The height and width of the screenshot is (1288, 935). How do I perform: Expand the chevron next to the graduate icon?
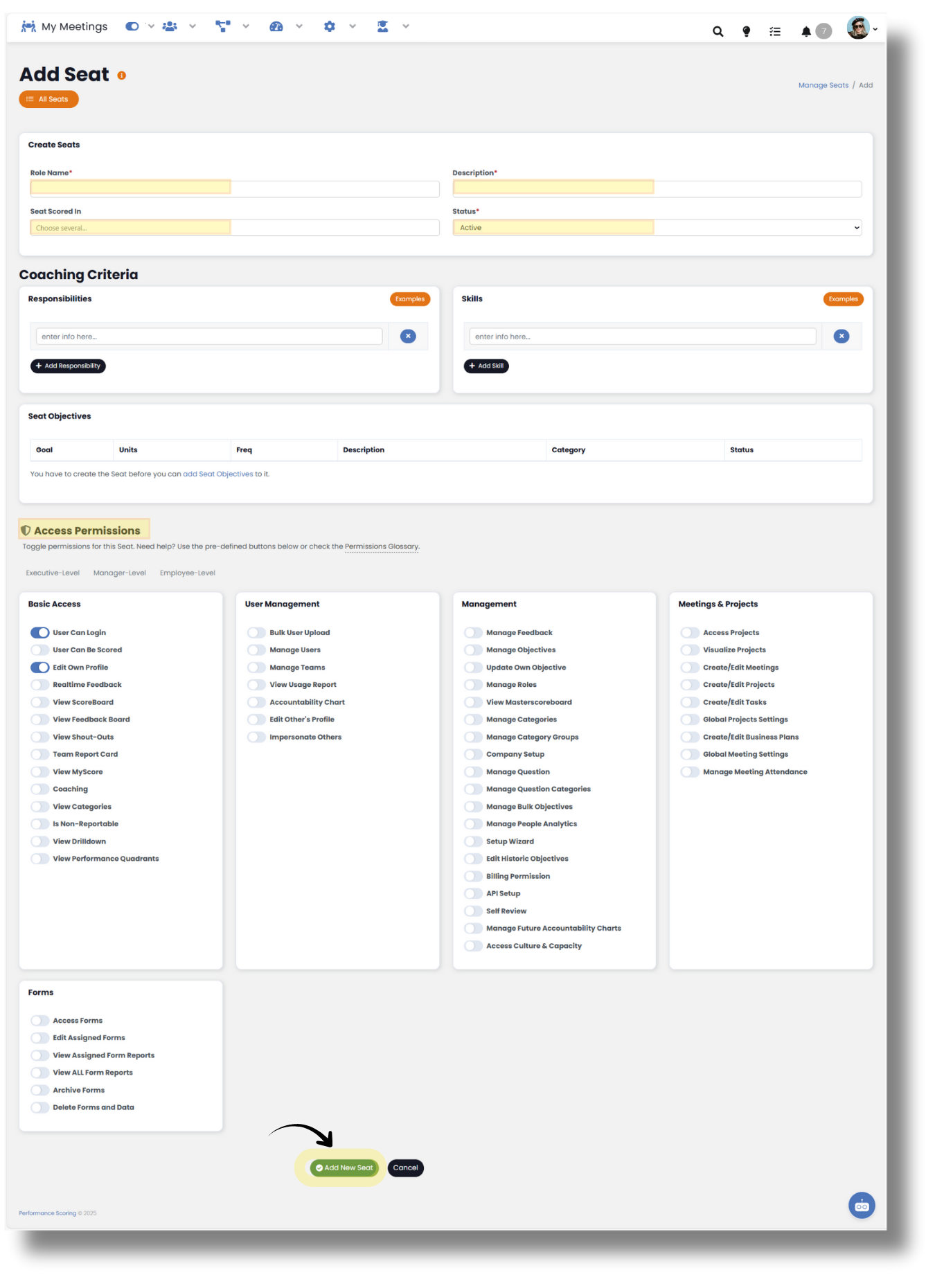coord(406,26)
